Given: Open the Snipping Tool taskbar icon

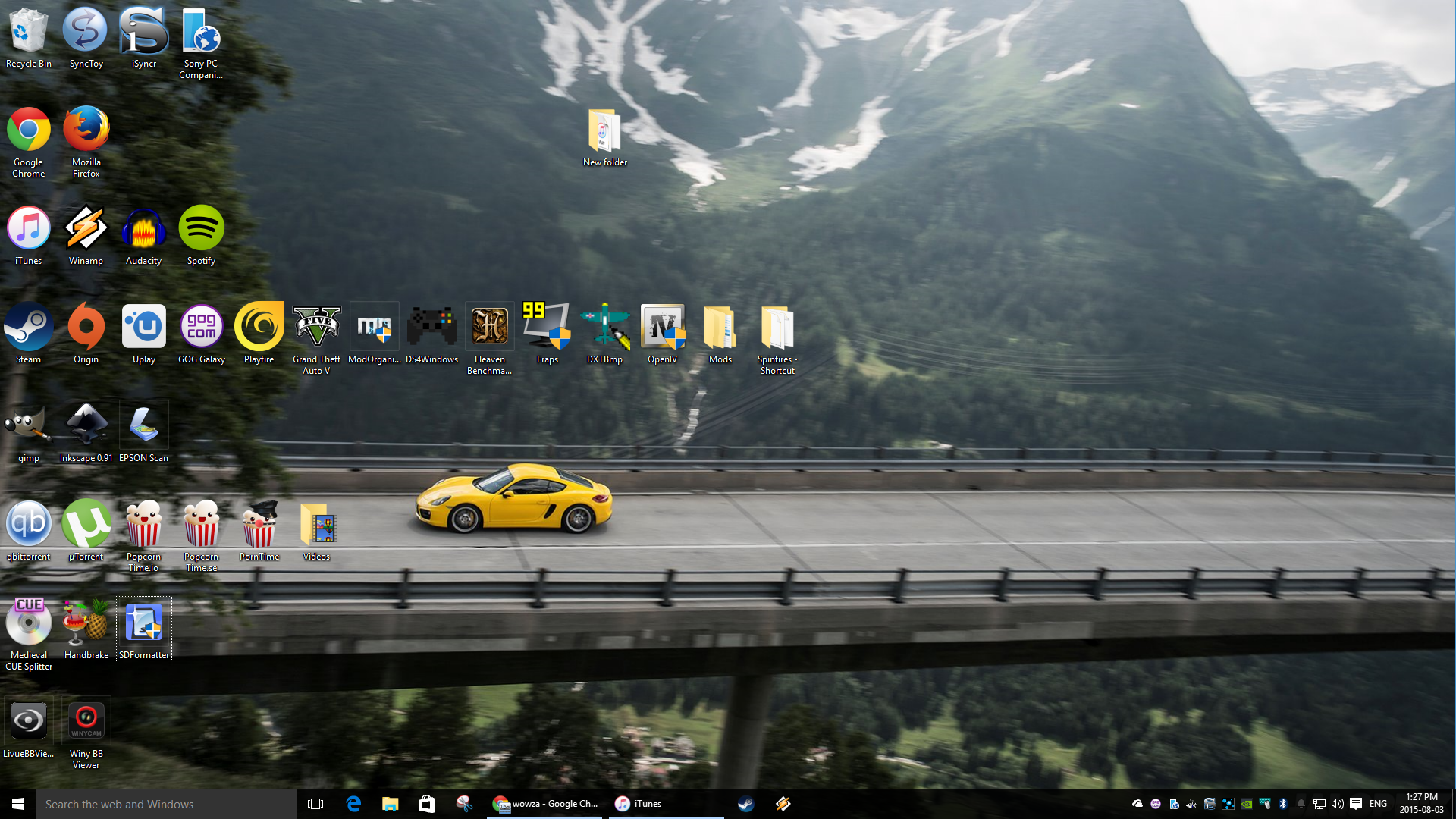Looking at the screenshot, I should [464, 804].
